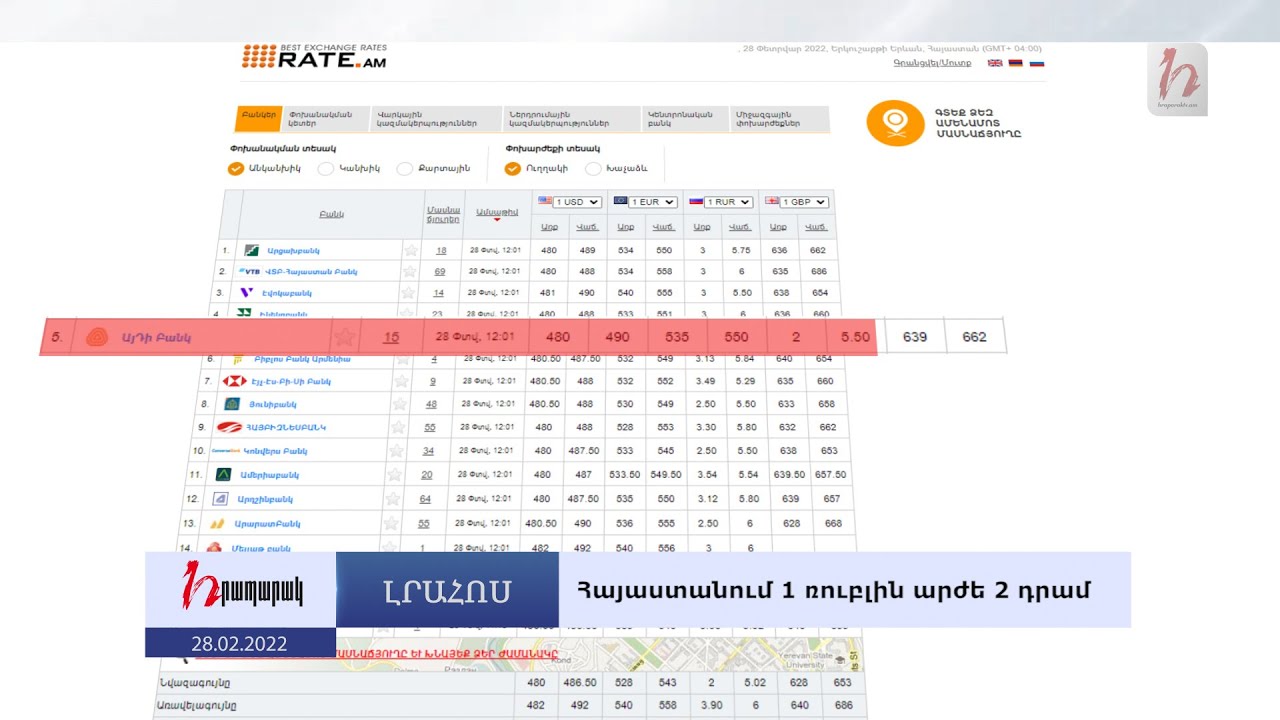This screenshot has width=1280, height=720.
Task: Click the Էվոկաբանկ purple V logo
Action: coord(246,293)
